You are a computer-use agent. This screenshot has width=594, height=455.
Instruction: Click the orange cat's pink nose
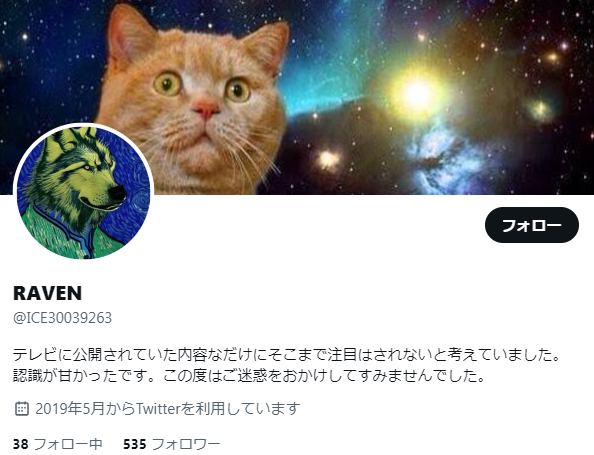pyautogui.click(x=205, y=108)
